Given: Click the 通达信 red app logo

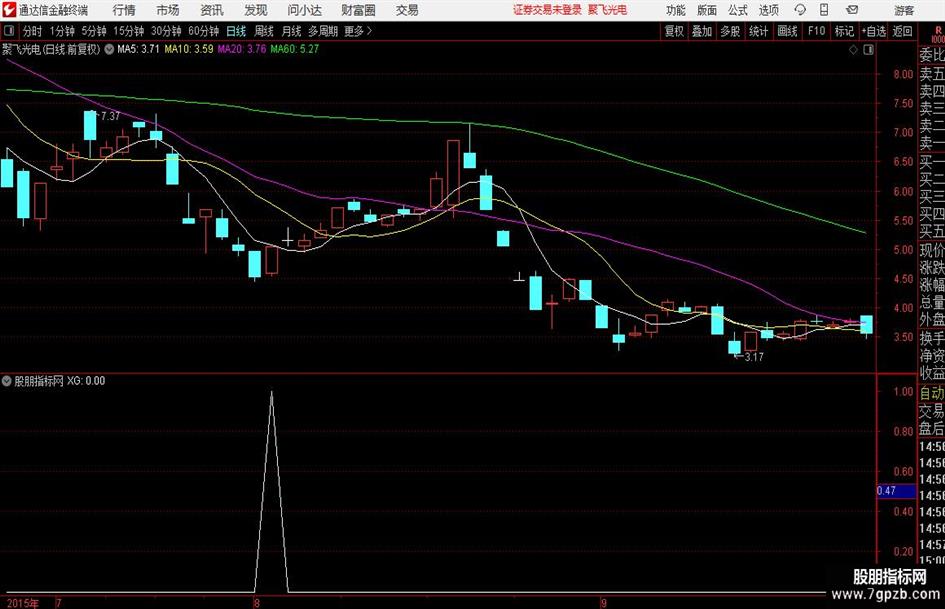Looking at the screenshot, I should pos(8,10).
